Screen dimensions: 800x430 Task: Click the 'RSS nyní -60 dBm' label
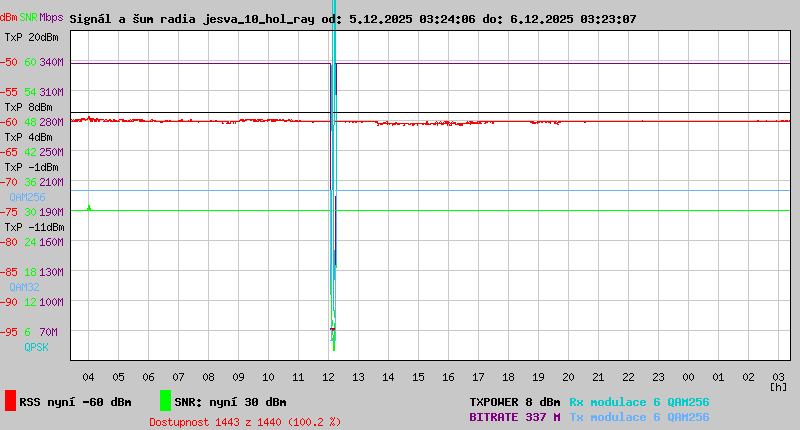[x=75, y=402]
